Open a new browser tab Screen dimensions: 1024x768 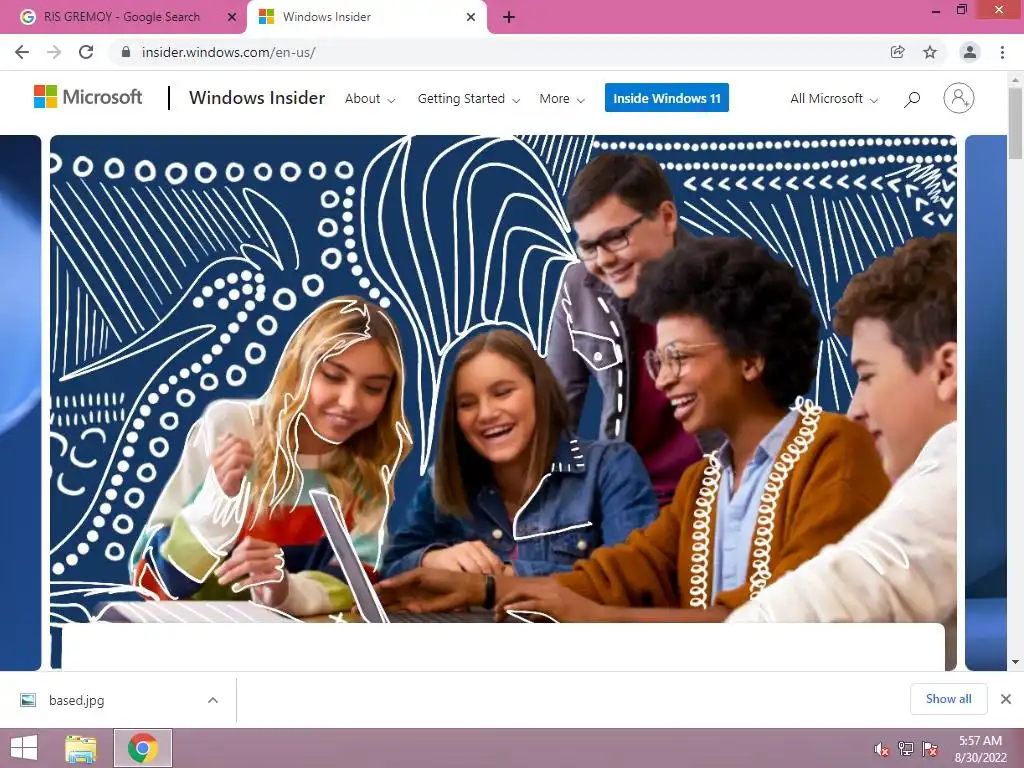(509, 17)
